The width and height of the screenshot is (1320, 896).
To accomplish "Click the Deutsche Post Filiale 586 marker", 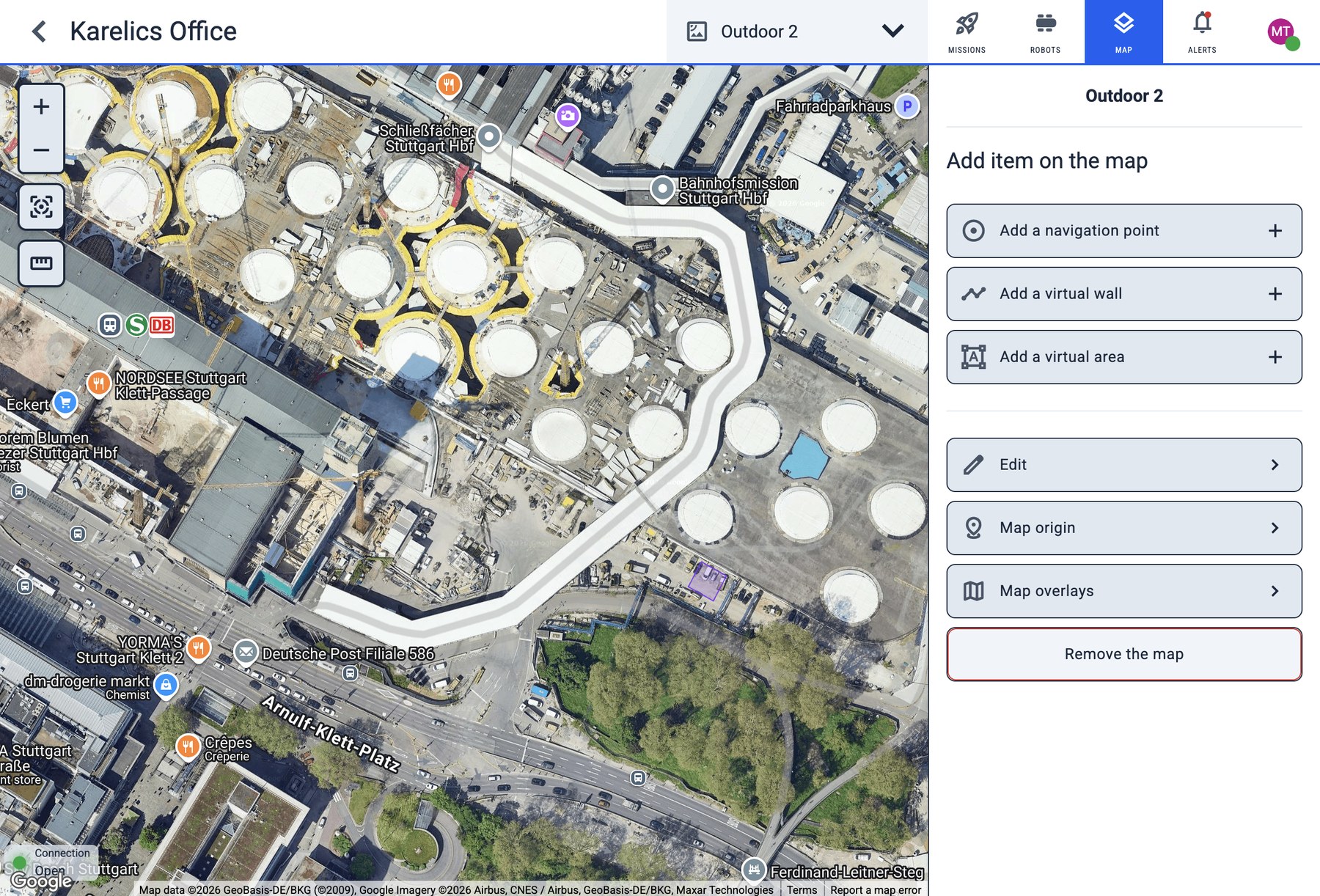I will click(x=246, y=652).
